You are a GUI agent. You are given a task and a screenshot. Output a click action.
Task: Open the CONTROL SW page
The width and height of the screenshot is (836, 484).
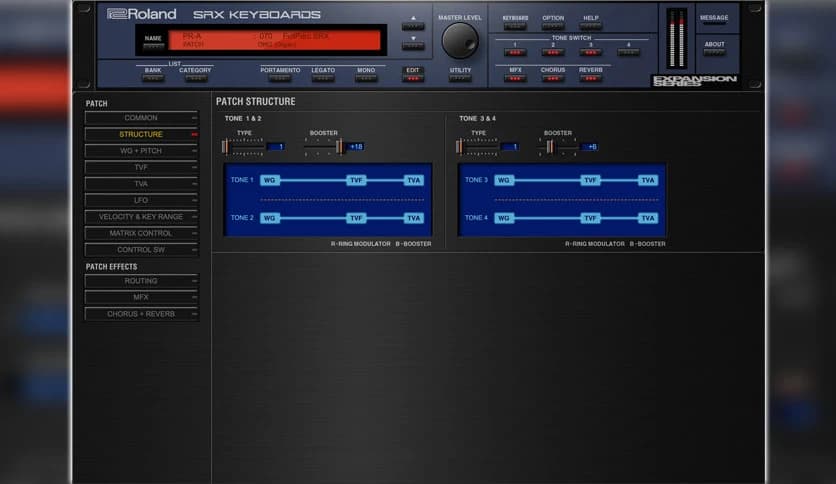(x=141, y=250)
